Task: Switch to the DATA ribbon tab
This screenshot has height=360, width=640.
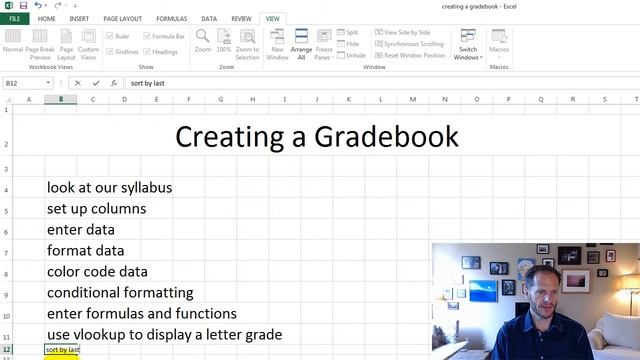Action: 209,19
